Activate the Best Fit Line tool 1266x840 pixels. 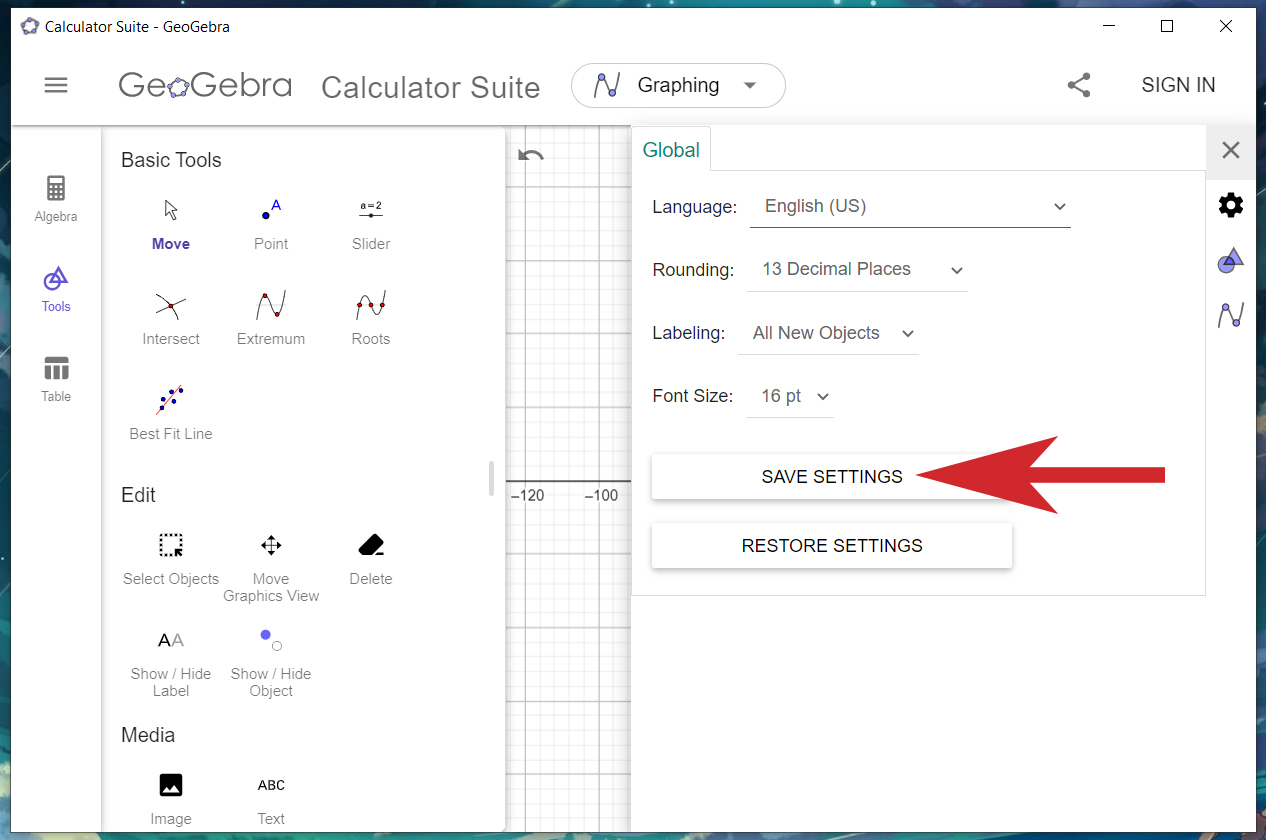(171, 414)
